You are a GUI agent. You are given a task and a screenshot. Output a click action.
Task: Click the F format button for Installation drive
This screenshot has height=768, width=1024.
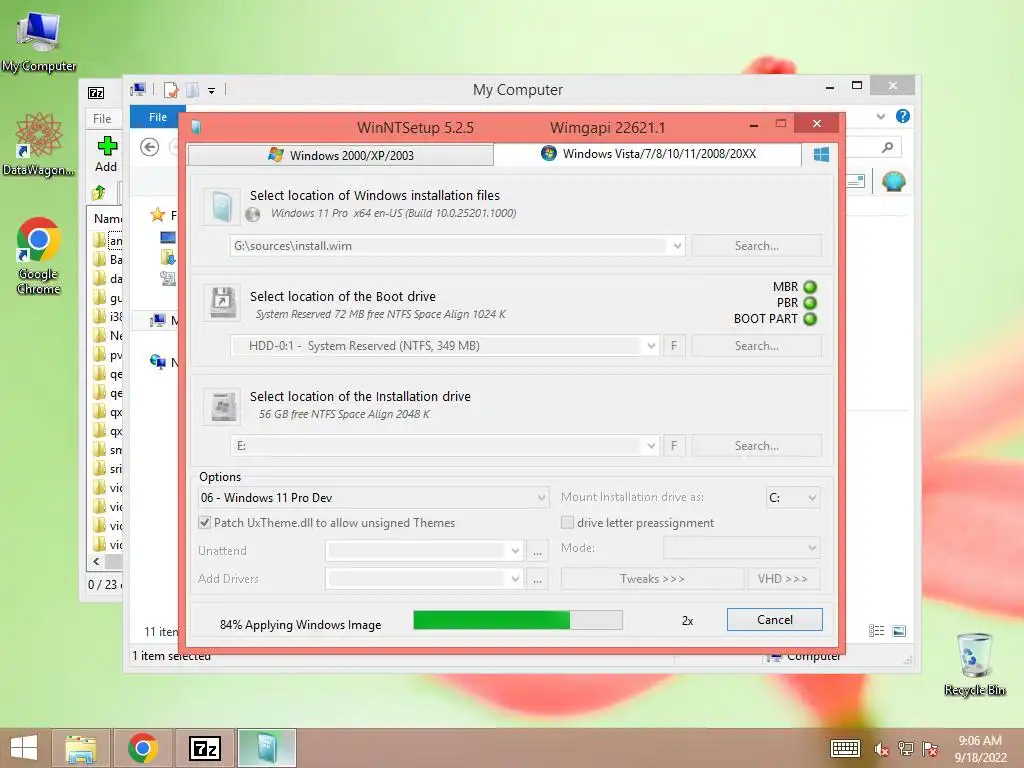[674, 446]
